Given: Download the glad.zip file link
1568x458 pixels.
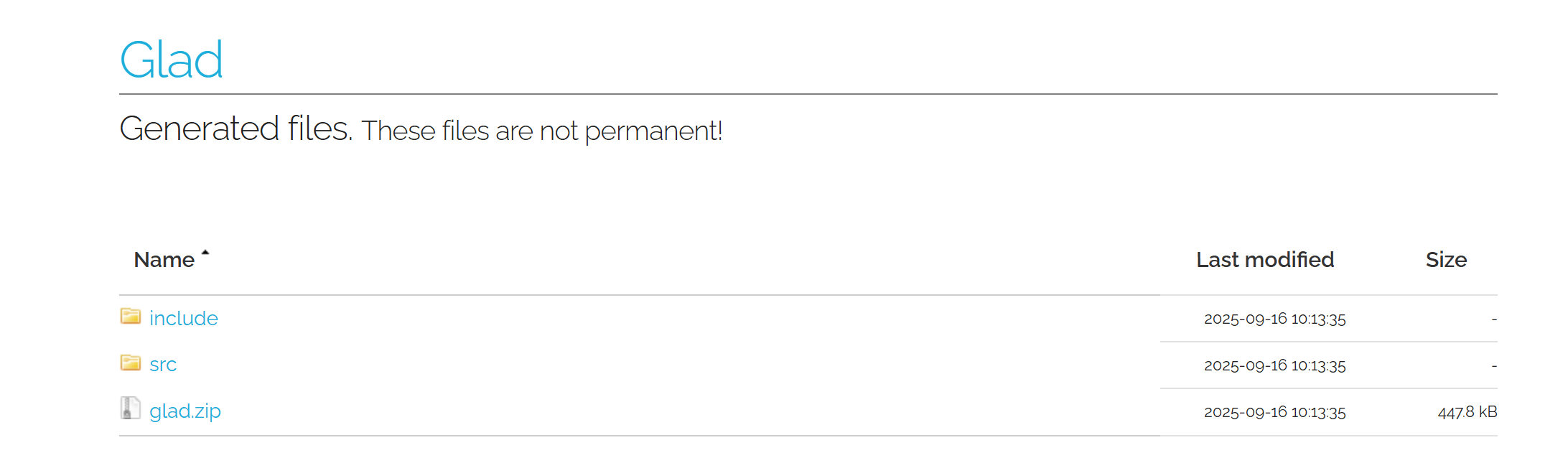Looking at the screenshot, I should (185, 411).
